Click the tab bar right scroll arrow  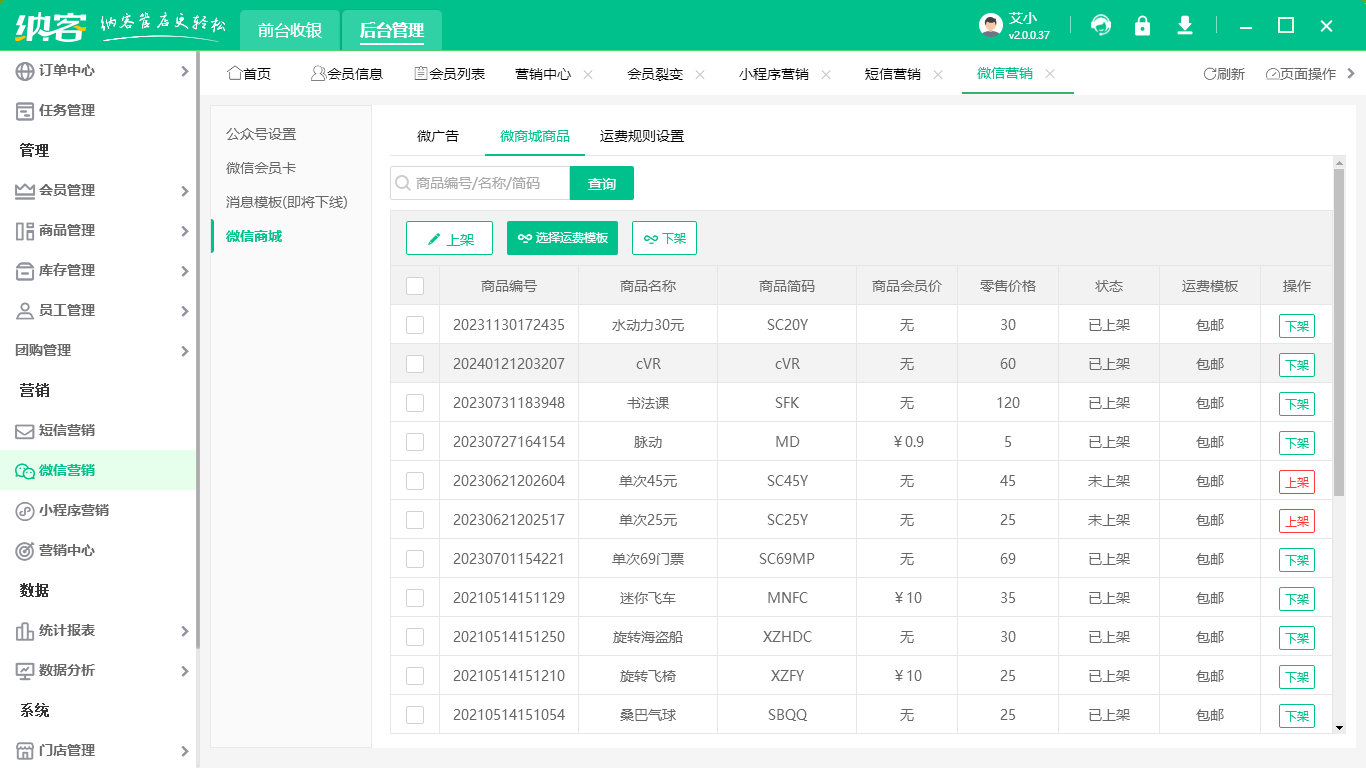click(x=1352, y=74)
